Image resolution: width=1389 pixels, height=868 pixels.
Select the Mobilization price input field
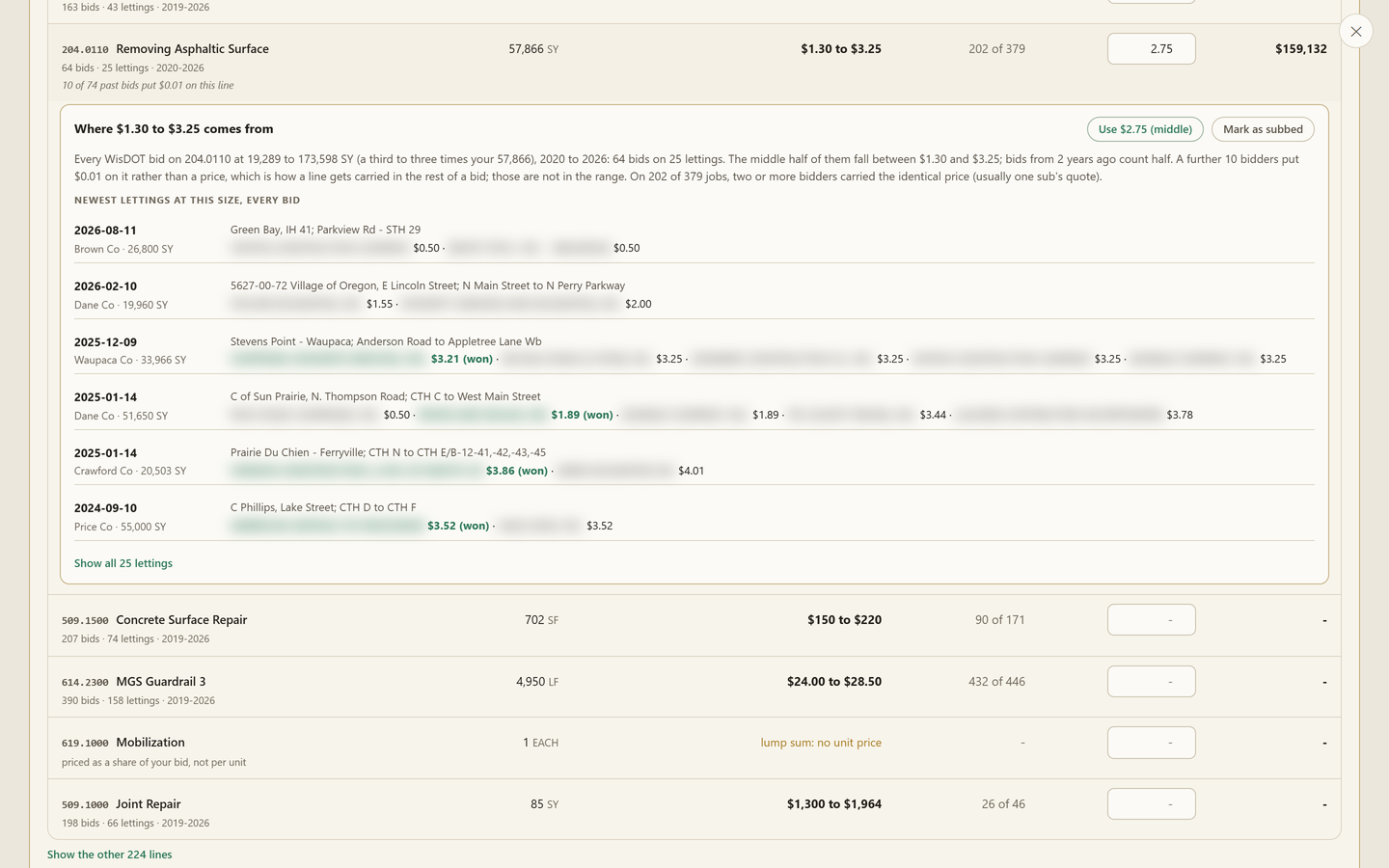click(x=1152, y=743)
